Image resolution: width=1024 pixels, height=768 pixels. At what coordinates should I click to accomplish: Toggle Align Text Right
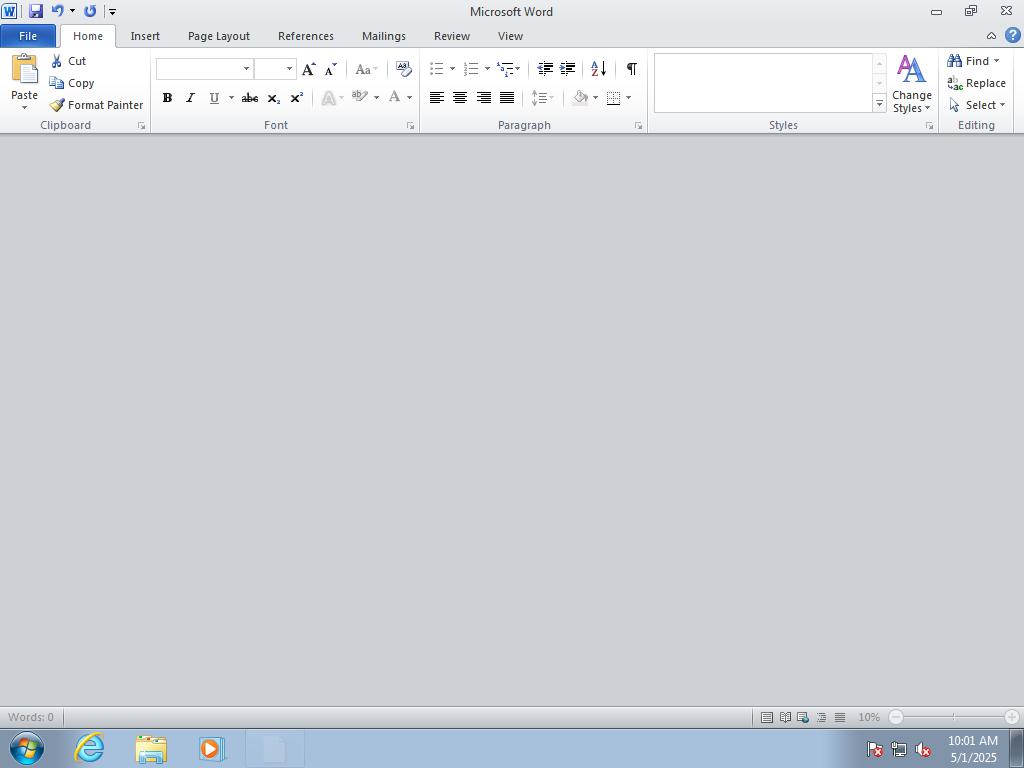click(x=483, y=98)
